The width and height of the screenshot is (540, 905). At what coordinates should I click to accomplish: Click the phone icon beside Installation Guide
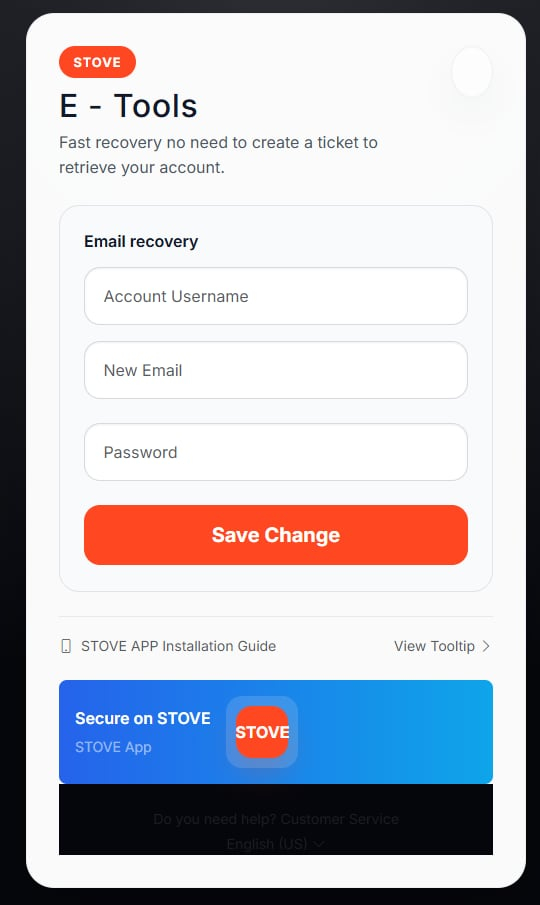[x=66, y=646]
